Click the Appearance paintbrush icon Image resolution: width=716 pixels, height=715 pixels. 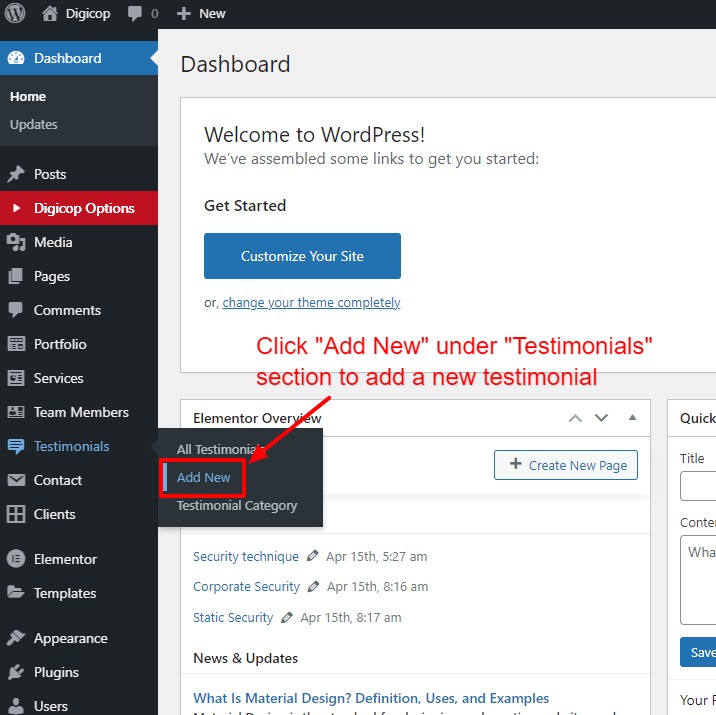pos(16,638)
